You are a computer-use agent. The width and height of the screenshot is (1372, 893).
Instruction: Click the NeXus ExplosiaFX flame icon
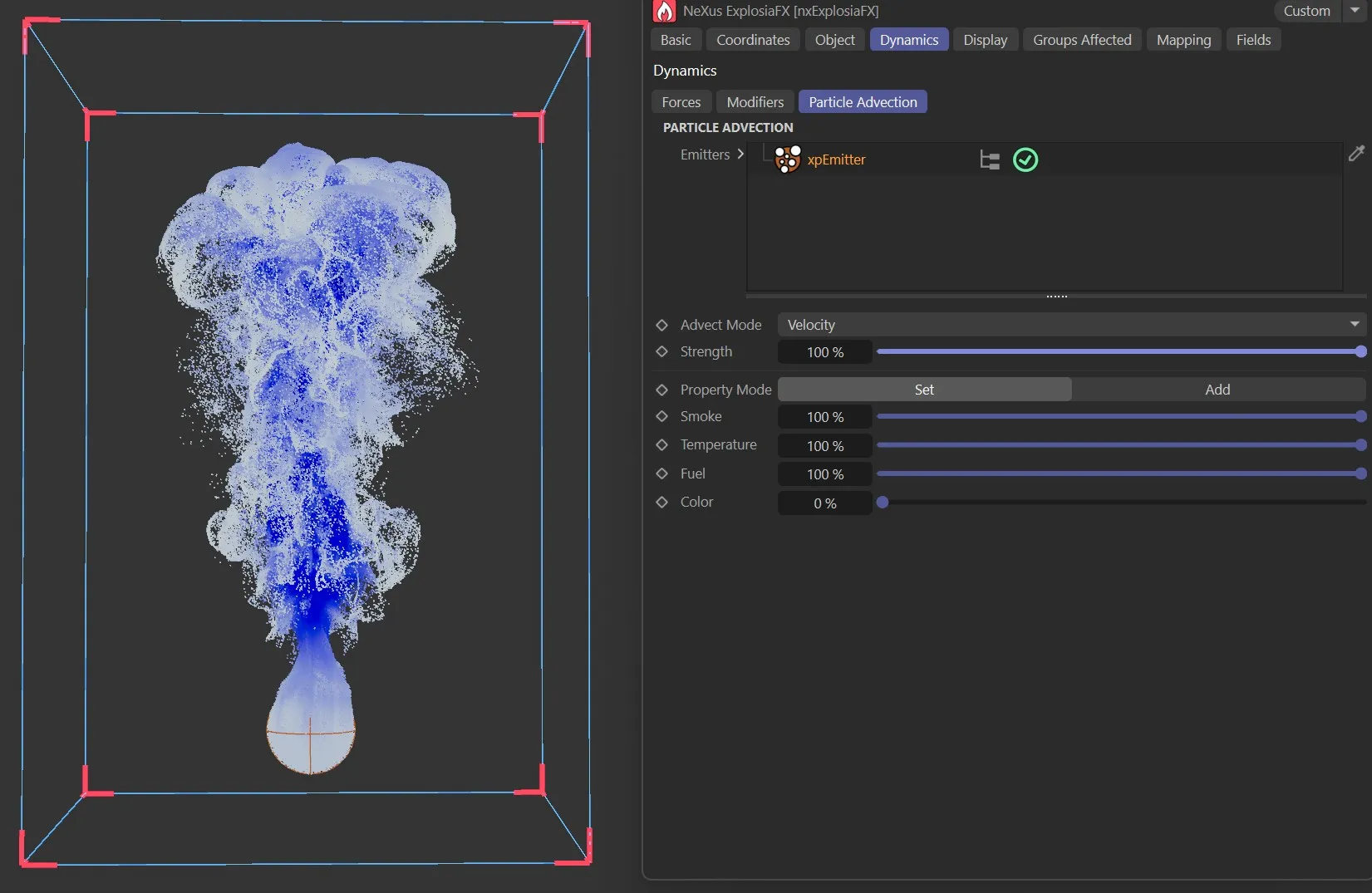(663, 11)
